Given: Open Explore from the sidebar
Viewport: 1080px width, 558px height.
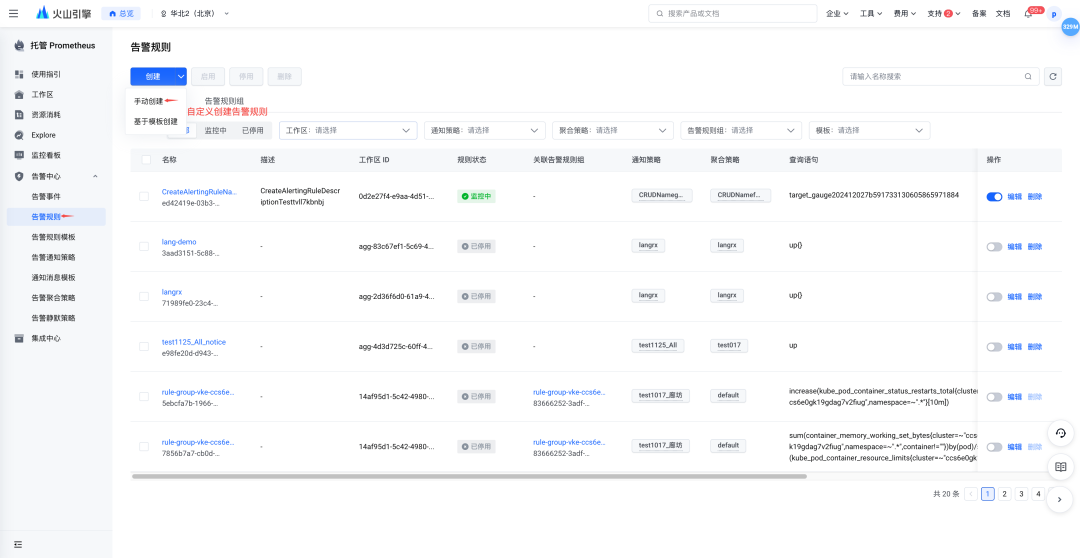Looking at the screenshot, I should coord(43,135).
